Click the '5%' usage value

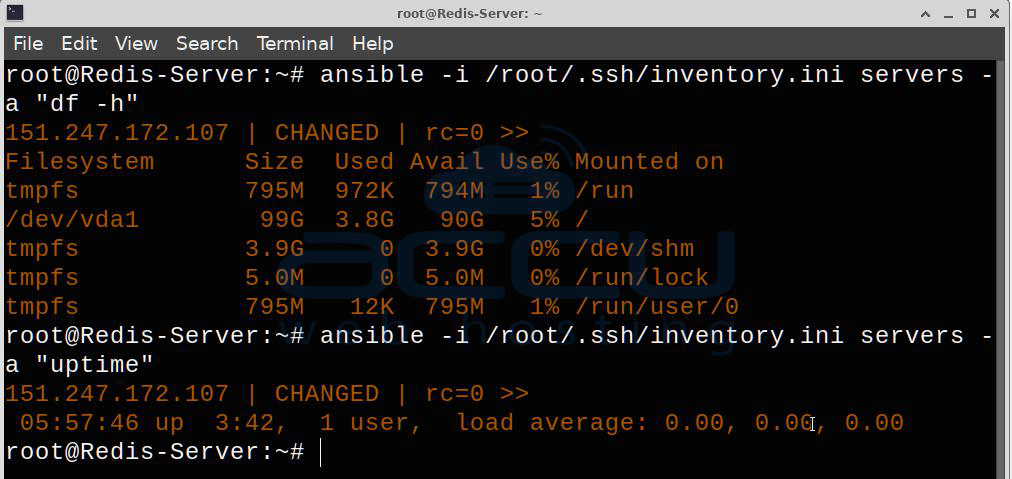click(545, 220)
